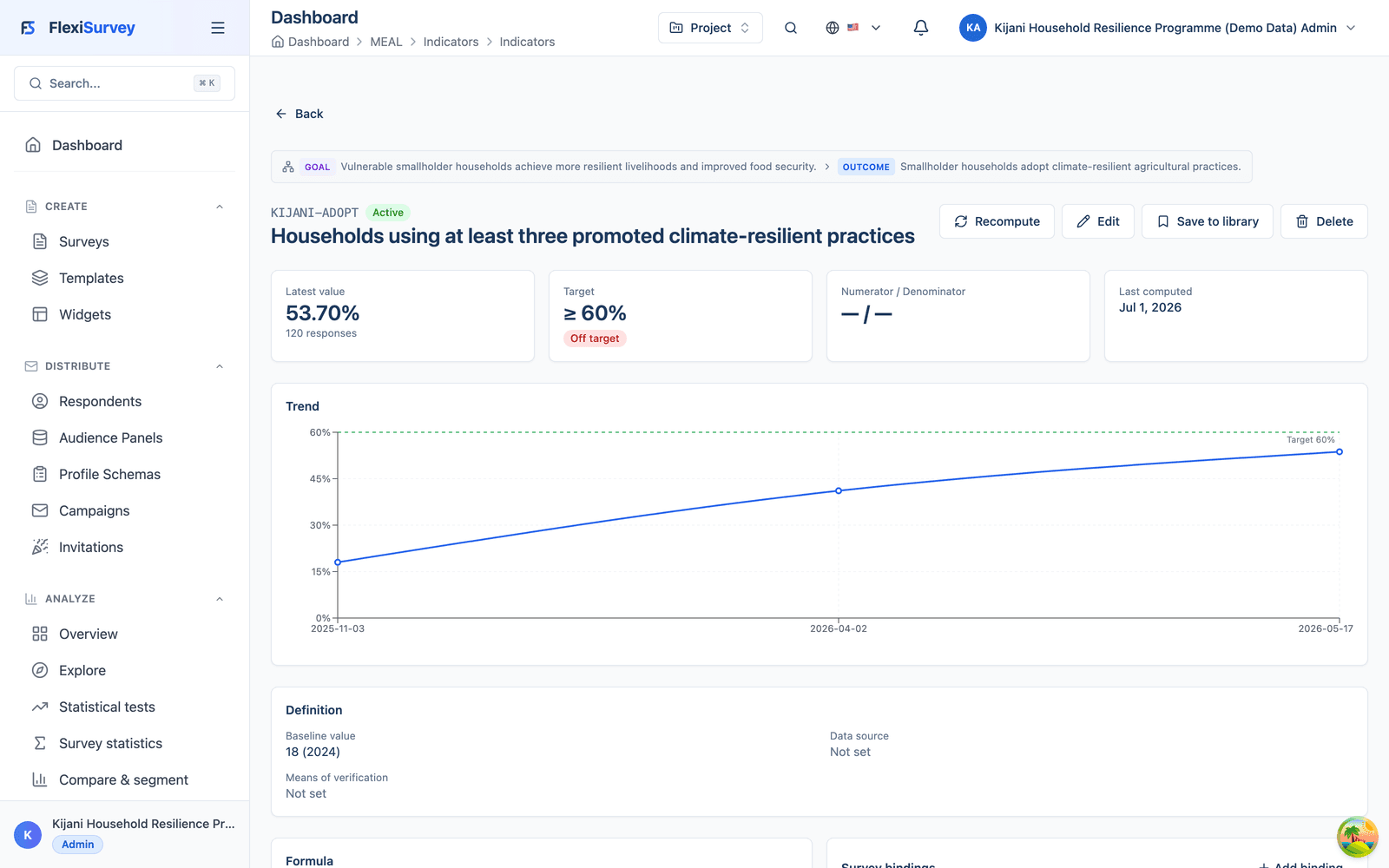Delete this indicator
1389x868 pixels.
click(1324, 221)
